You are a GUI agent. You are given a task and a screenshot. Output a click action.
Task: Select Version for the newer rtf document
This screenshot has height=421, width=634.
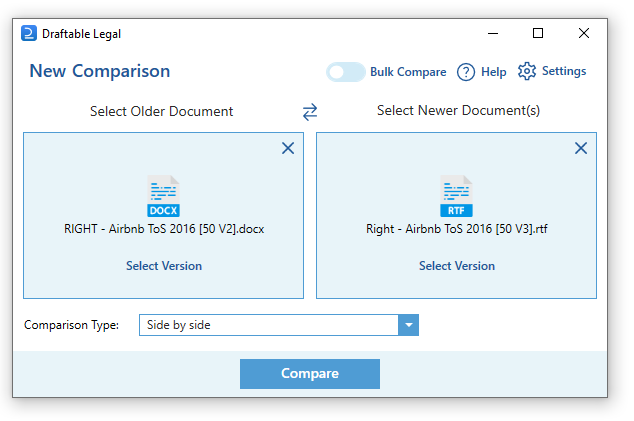[457, 266]
